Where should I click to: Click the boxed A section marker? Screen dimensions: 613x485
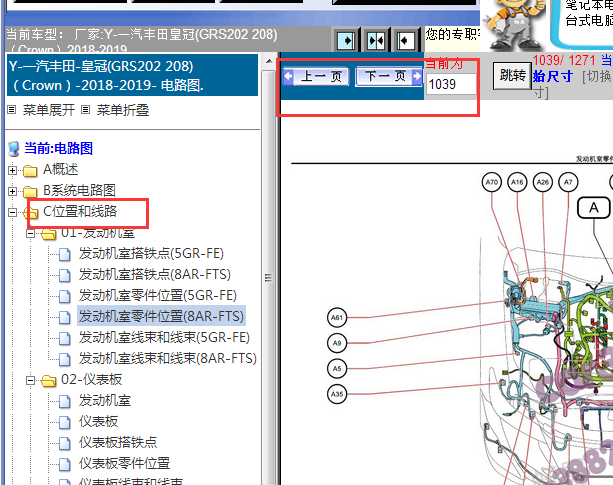pyautogui.click(x=594, y=208)
